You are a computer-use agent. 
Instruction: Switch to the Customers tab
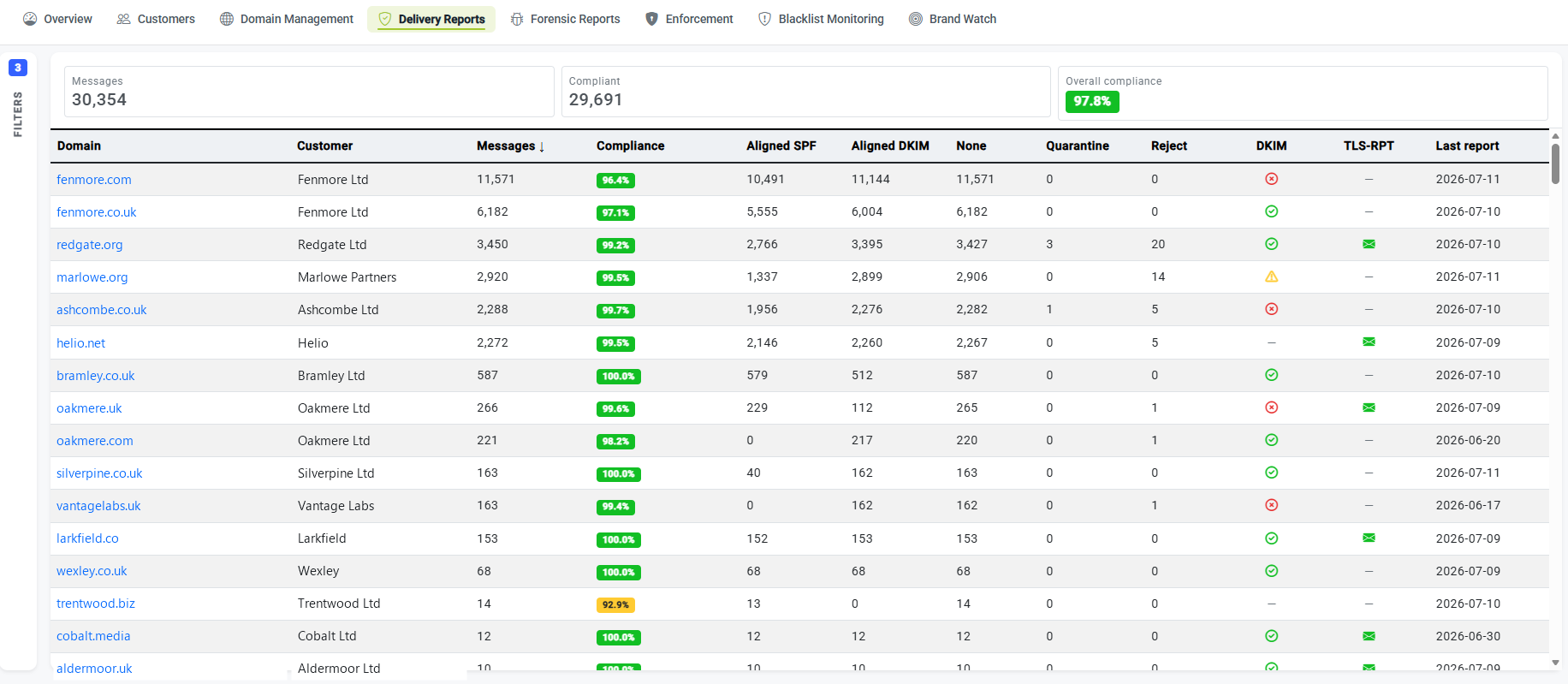pyautogui.click(x=156, y=19)
